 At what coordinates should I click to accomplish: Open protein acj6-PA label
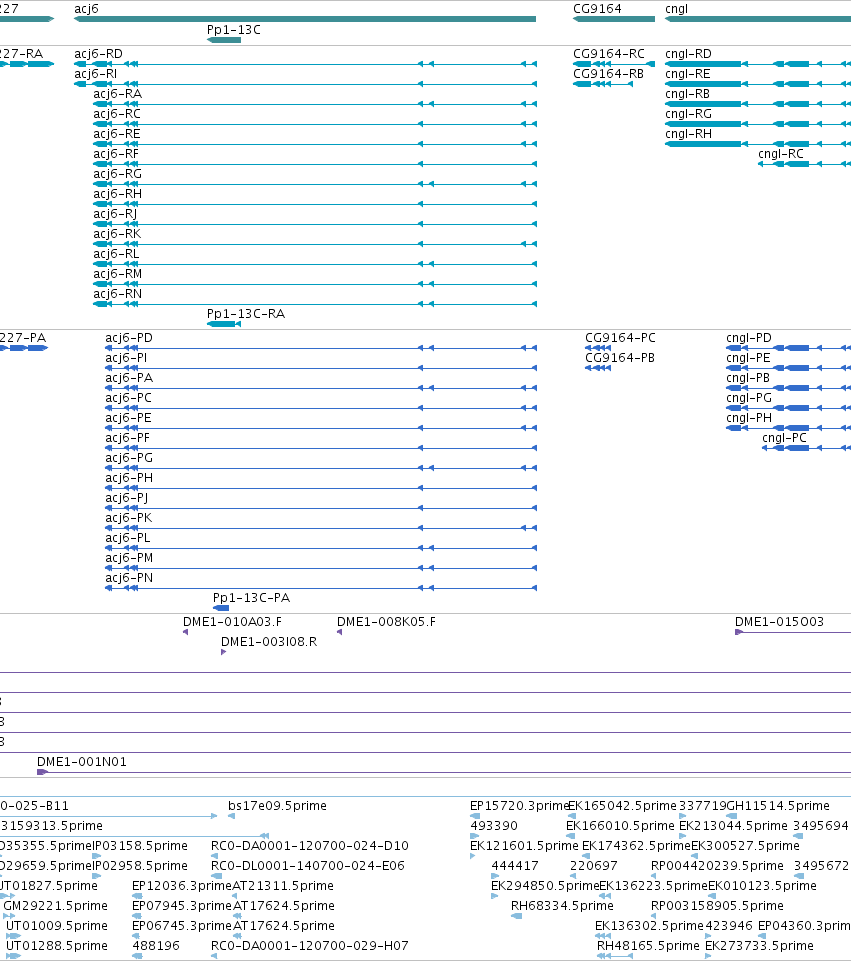coord(129,378)
